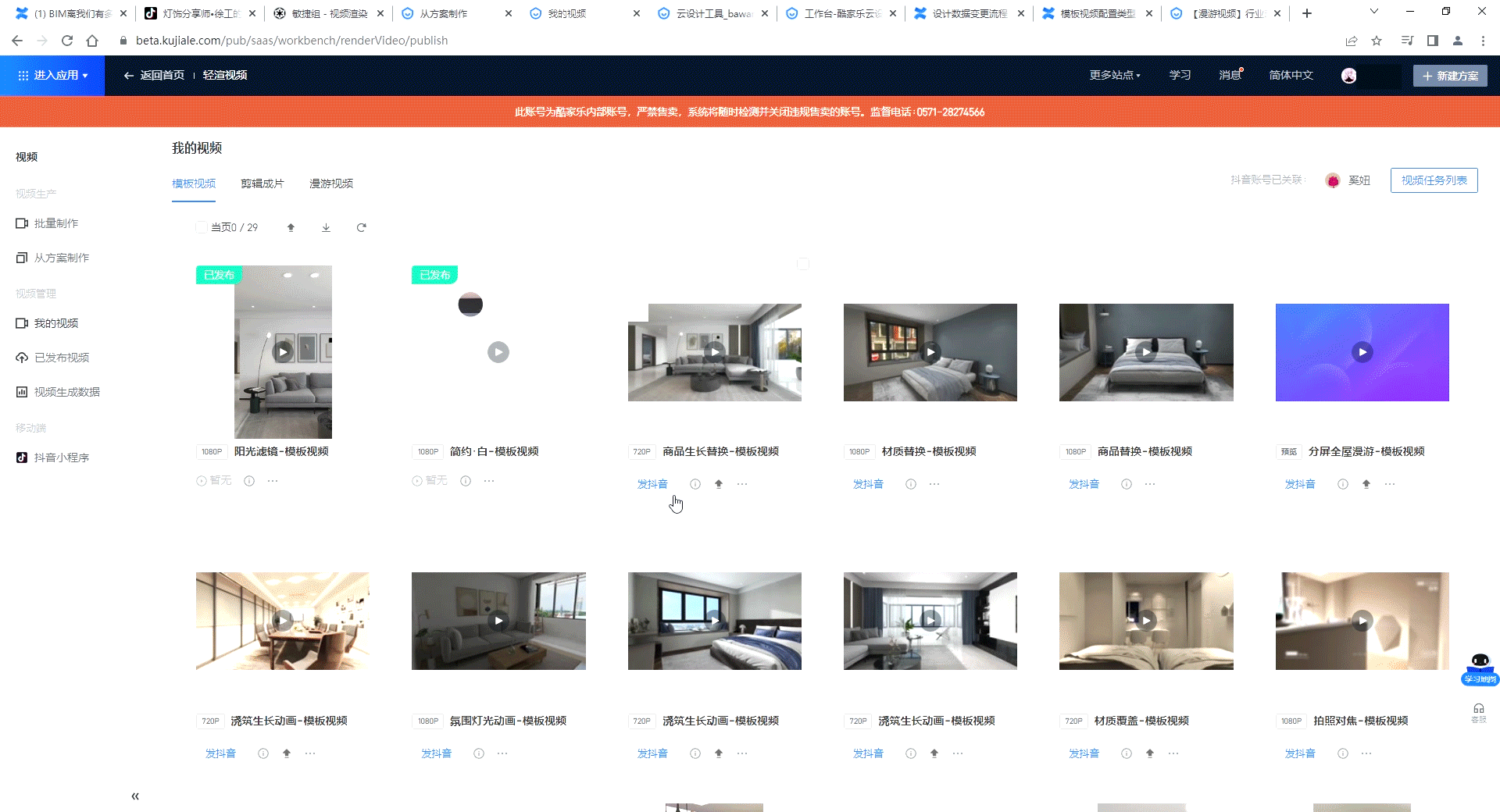
Task: Click the batch upload arrow icon in toolbar
Action: point(291,228)
